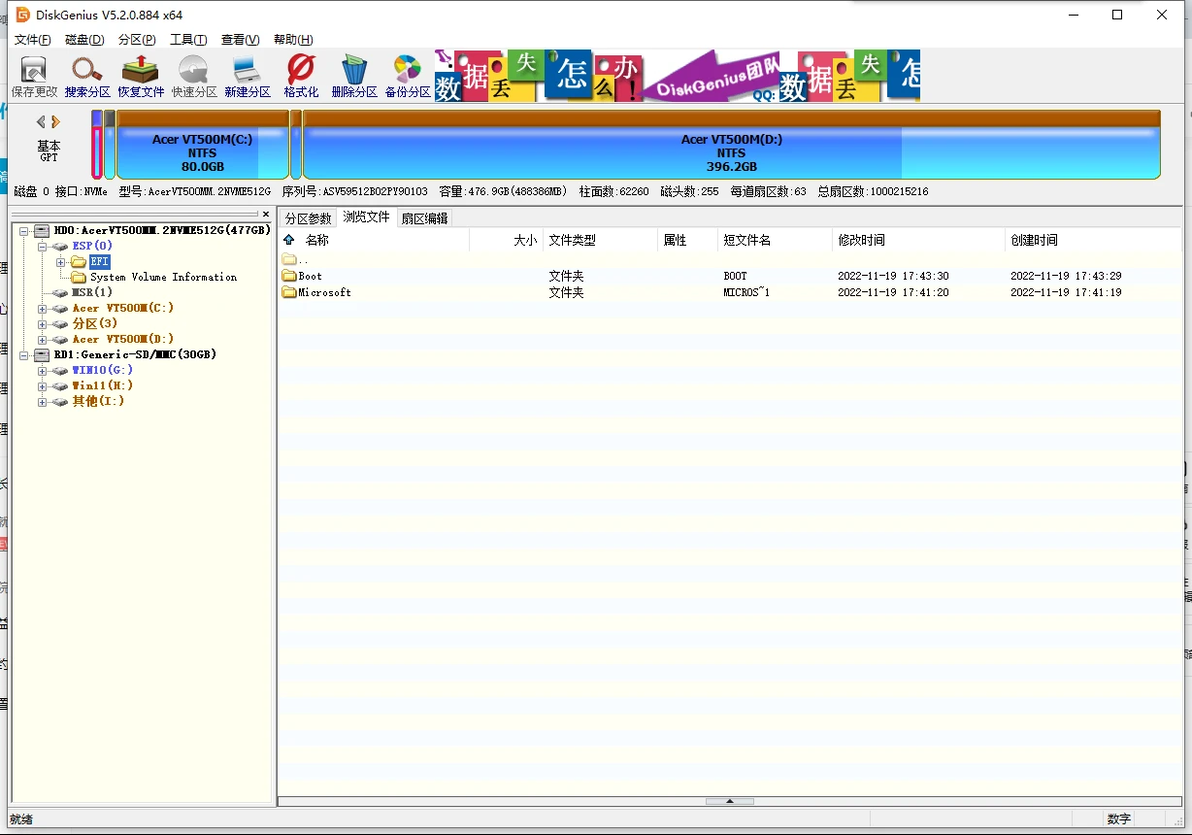The width and height of the screenshot is (1192, 835).
Task: Click the horizontal scrollbar below file list
Action: pos(729,800)
